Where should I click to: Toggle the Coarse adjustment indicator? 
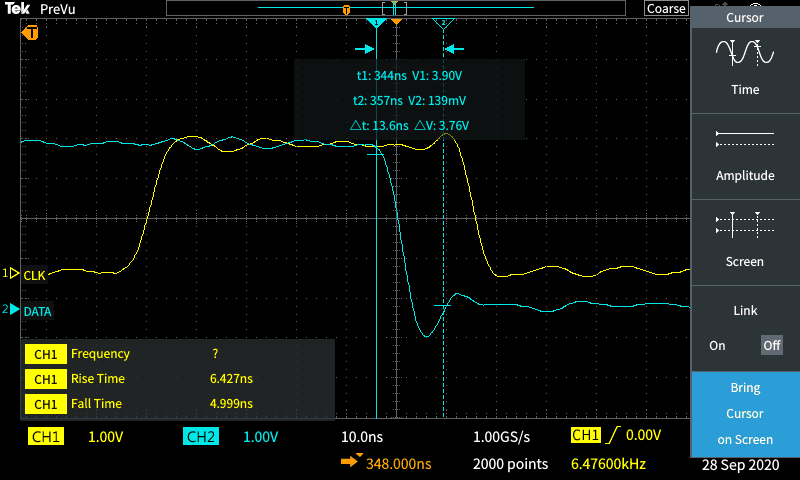click(x=666, y=8)
